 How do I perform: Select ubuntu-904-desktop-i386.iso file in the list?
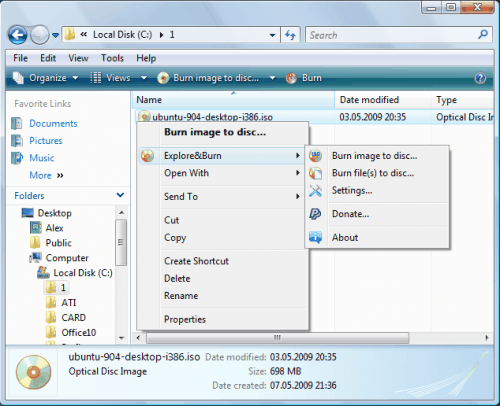[212, 117]
